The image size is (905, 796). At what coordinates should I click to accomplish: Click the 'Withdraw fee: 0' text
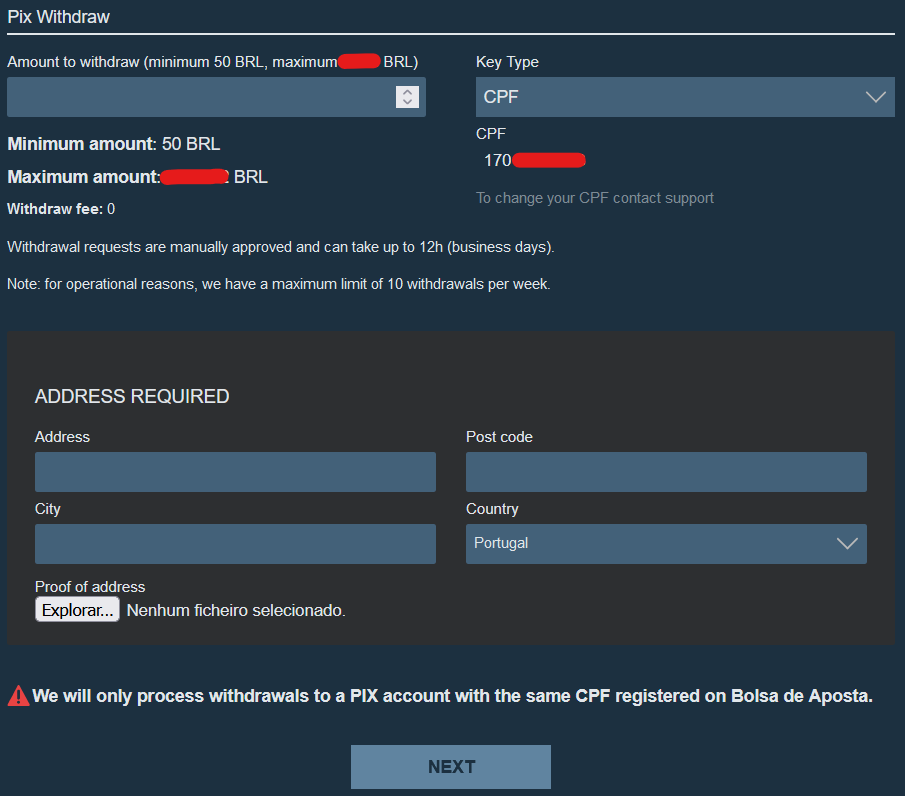point(61,209)
